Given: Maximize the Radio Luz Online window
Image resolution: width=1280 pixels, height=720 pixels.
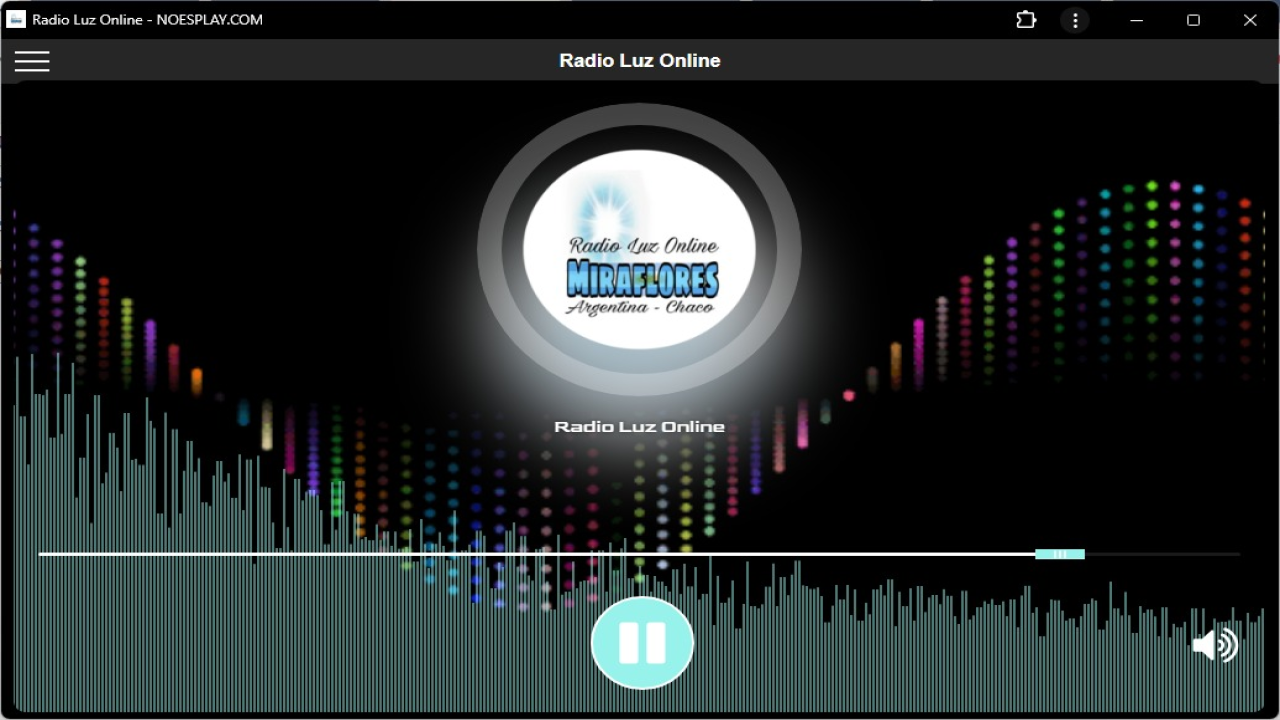Looking at the screenshot, I should click(1193, 20).
